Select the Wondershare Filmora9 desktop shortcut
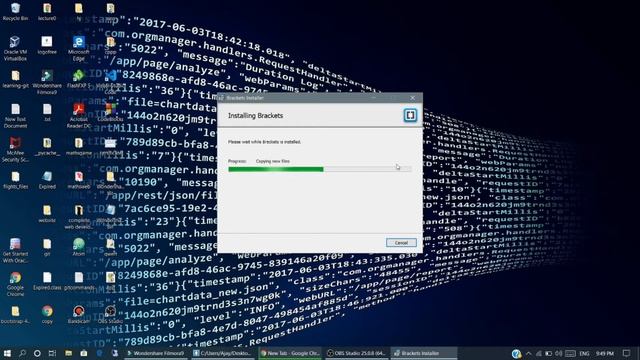This screenshot has width=640, height=360. point(47,82)
